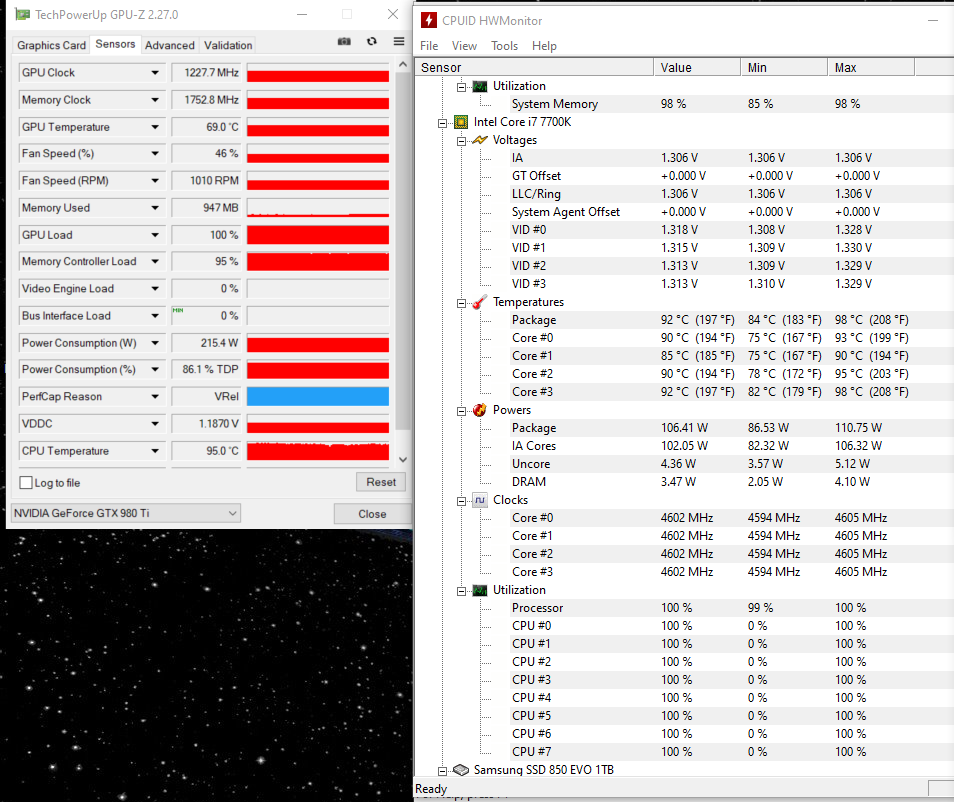Click the GPU-Z app icon in title bar

pyautogui.click(x=23, y=14)
